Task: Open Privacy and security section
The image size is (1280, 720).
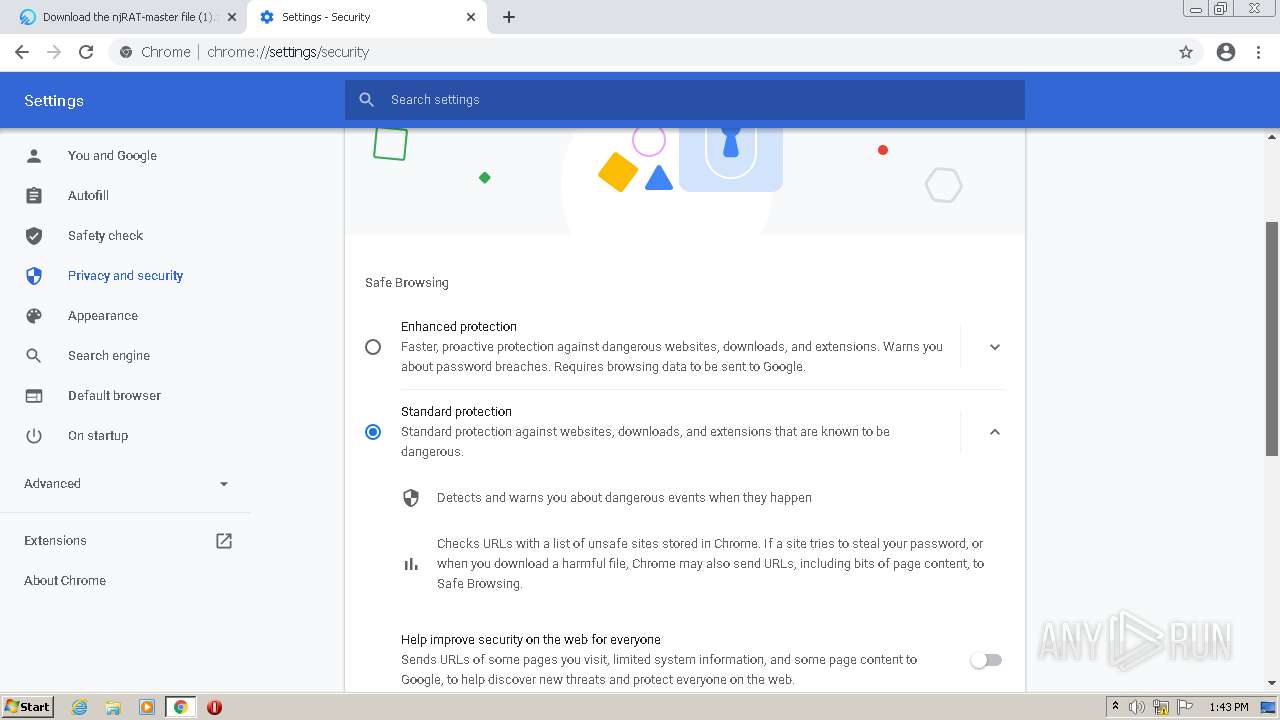Action: 125,275
